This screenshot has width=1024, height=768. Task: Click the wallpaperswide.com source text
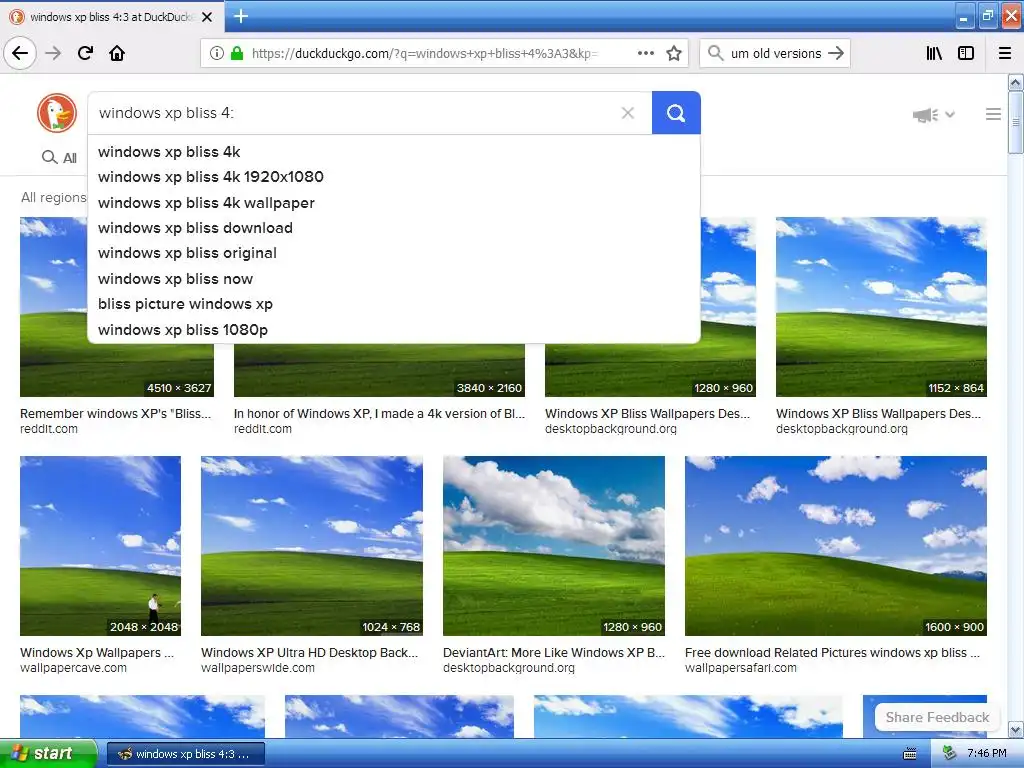pos(257,668)
